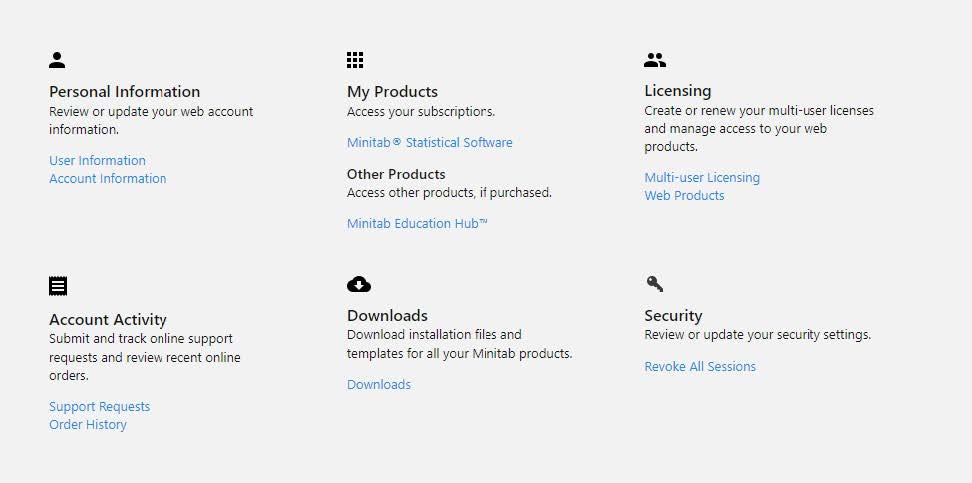Click the two-people icon above Licensing

(655, 60)
